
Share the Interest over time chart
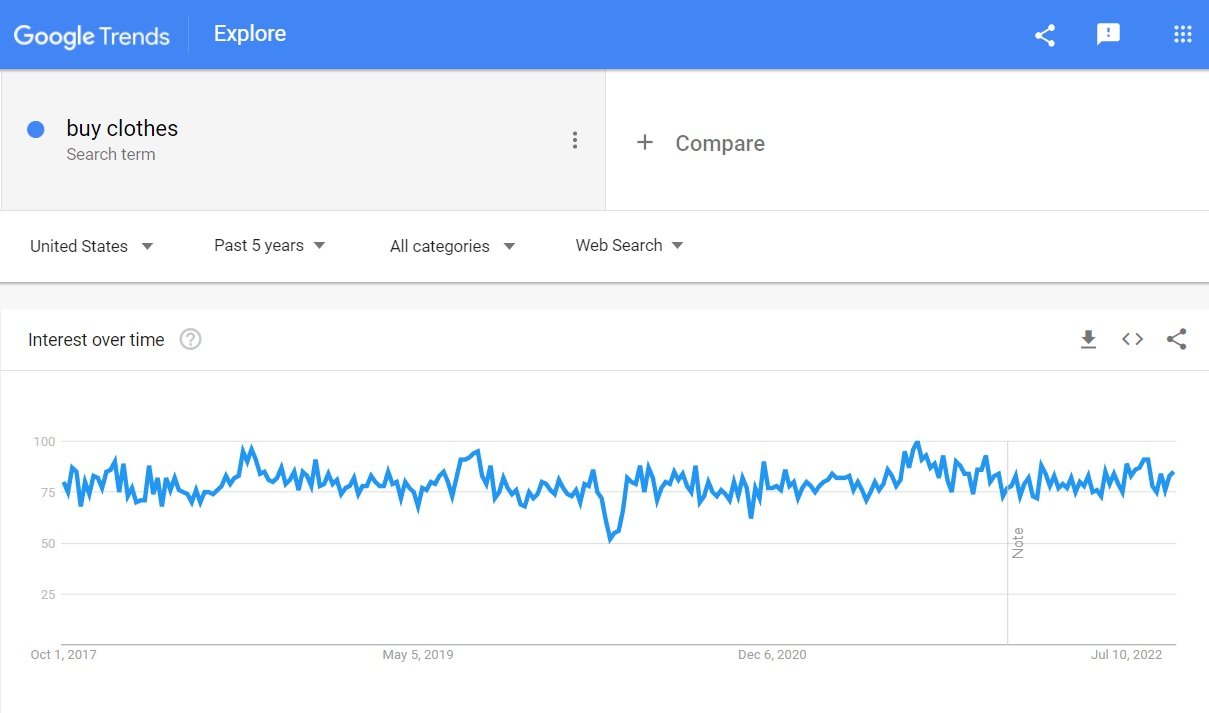coord(1176,340)
